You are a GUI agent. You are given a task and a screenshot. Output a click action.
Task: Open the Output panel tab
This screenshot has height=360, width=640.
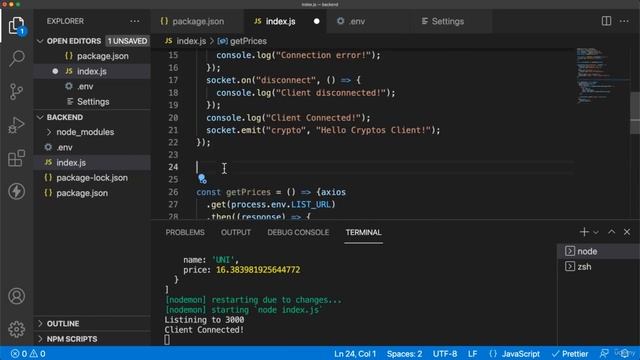point(236,232)
